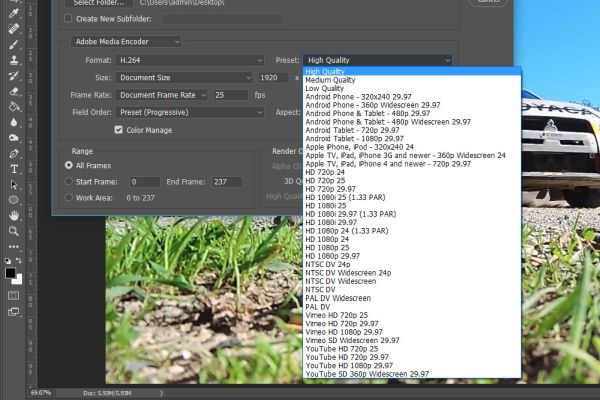Viewport: 600px width, 400px height.
Task: Click the frame rate field showing 25
Action: tap(231, 95)
